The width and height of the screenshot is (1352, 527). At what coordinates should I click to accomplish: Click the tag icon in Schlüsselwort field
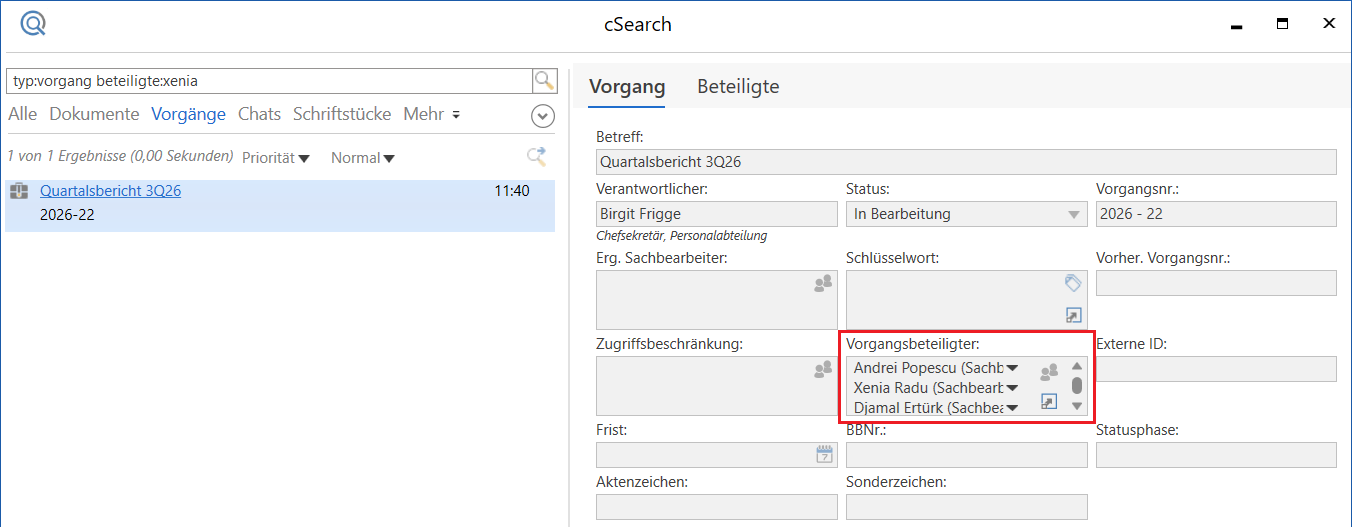coord(1073,283)
